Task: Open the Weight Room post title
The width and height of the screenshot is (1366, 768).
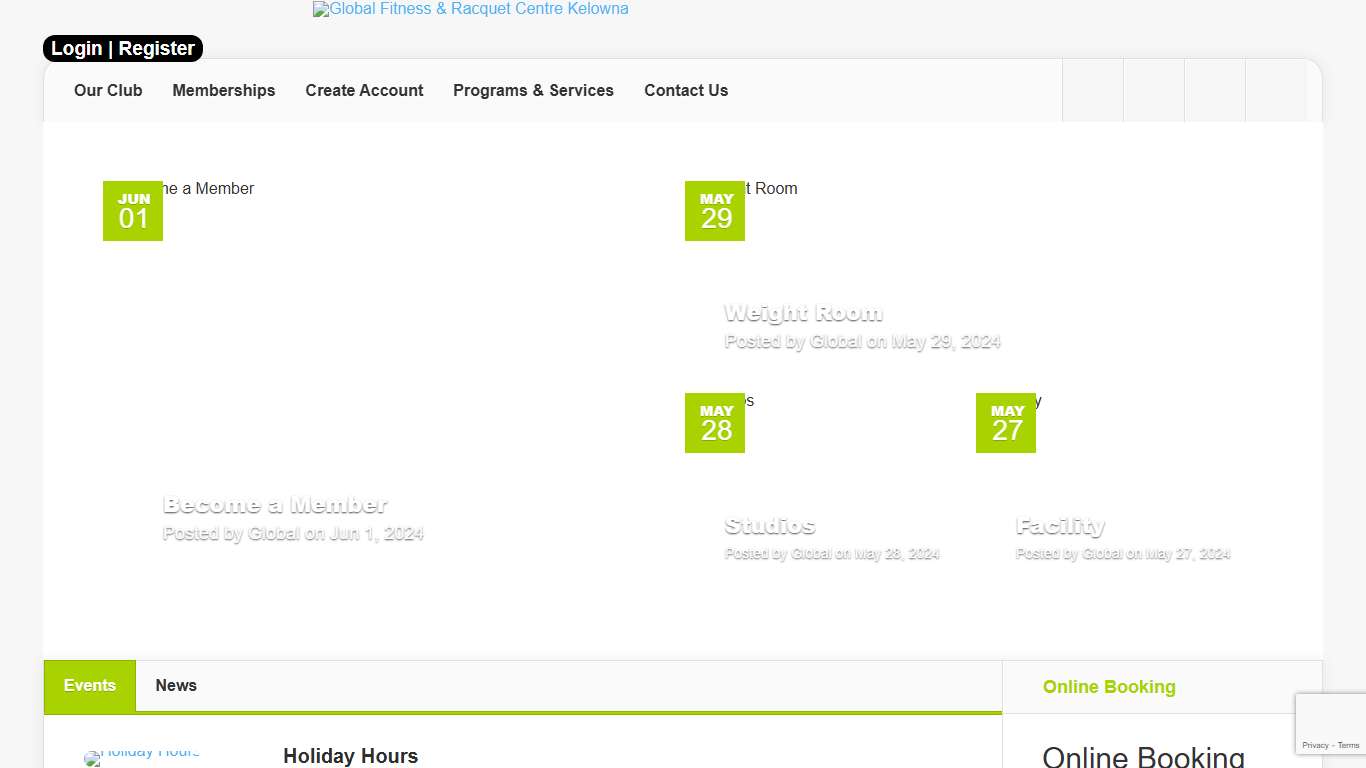Action: pos(803,313)
